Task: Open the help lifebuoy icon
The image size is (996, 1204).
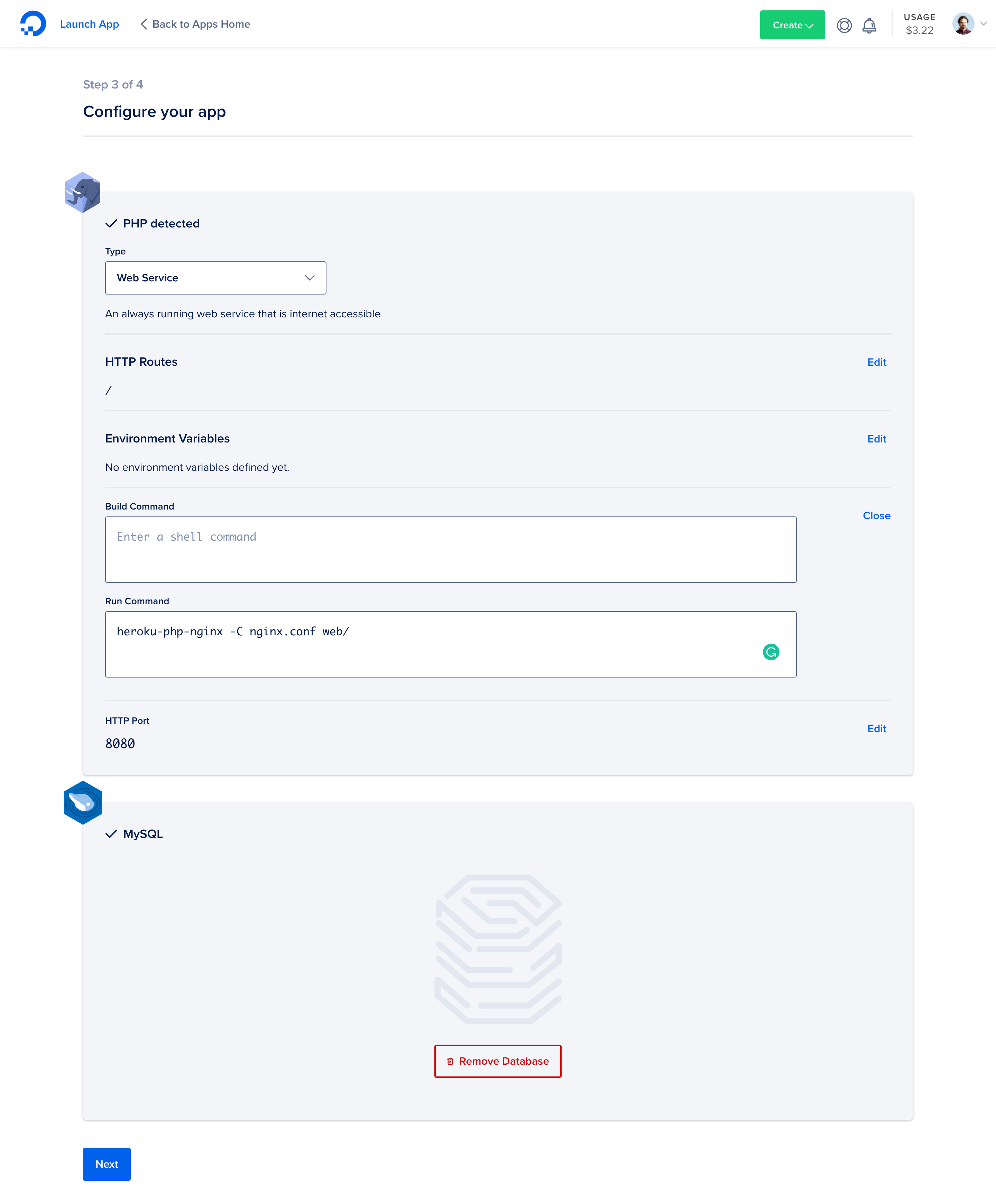Action: pos(844,25)
